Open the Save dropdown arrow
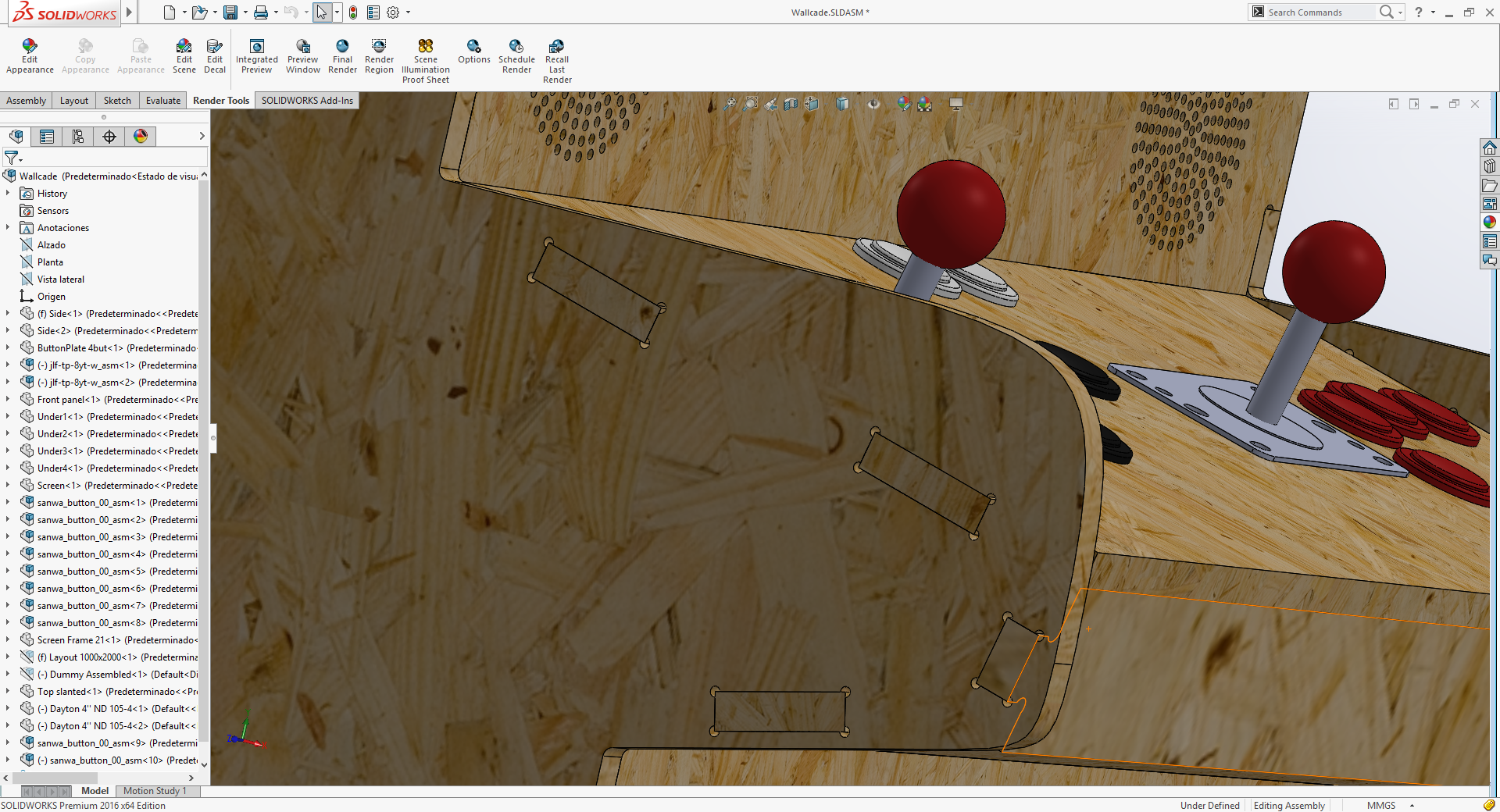Image resolution: width=1500 pixels, height=812 pixels. (x=245, y=12)
